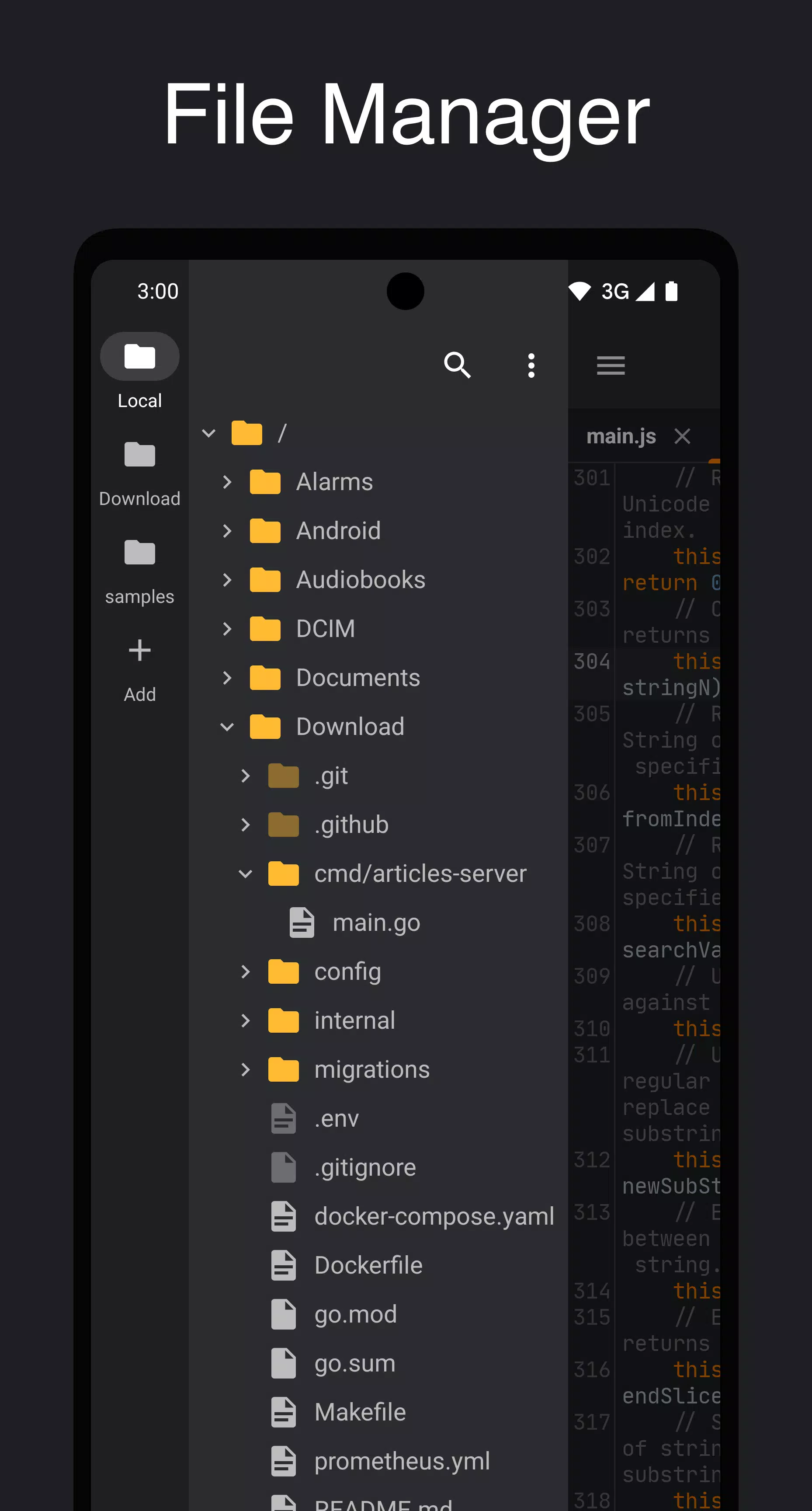Click the dimmed .git folder icon

point(283,776)
